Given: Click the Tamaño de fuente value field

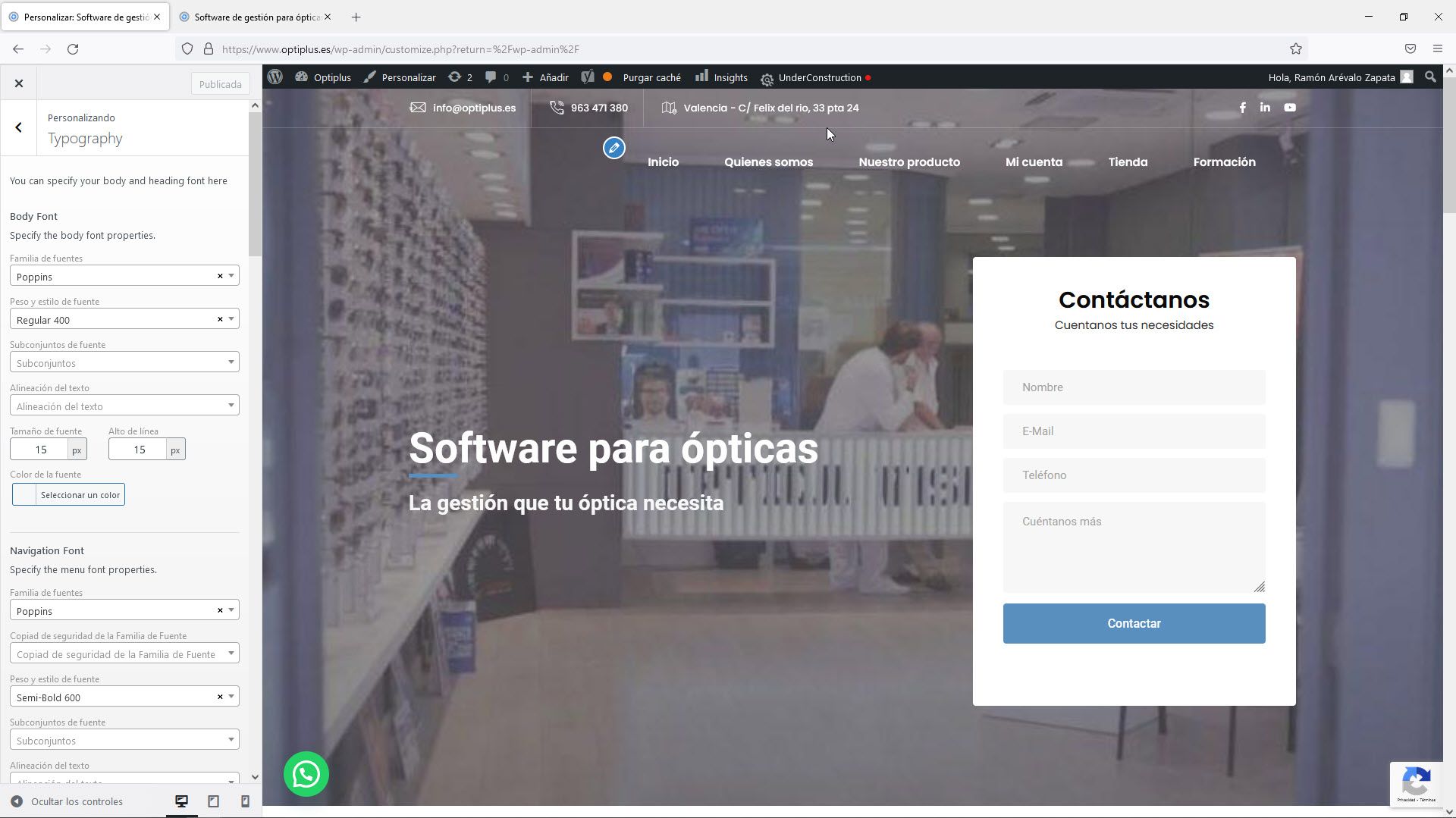Looking at the screenshot, I should [x=40, y=450].
